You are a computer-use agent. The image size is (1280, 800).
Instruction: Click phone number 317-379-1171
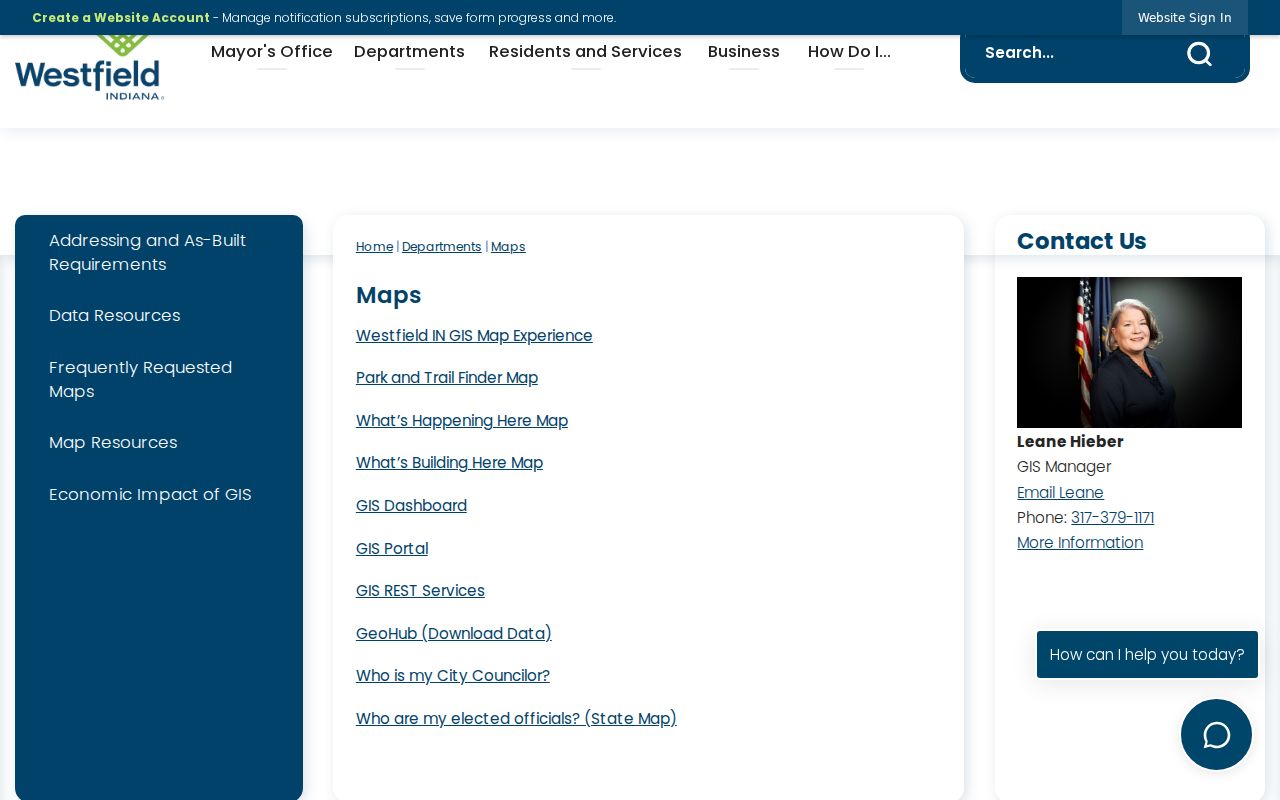click(1112, 518)
